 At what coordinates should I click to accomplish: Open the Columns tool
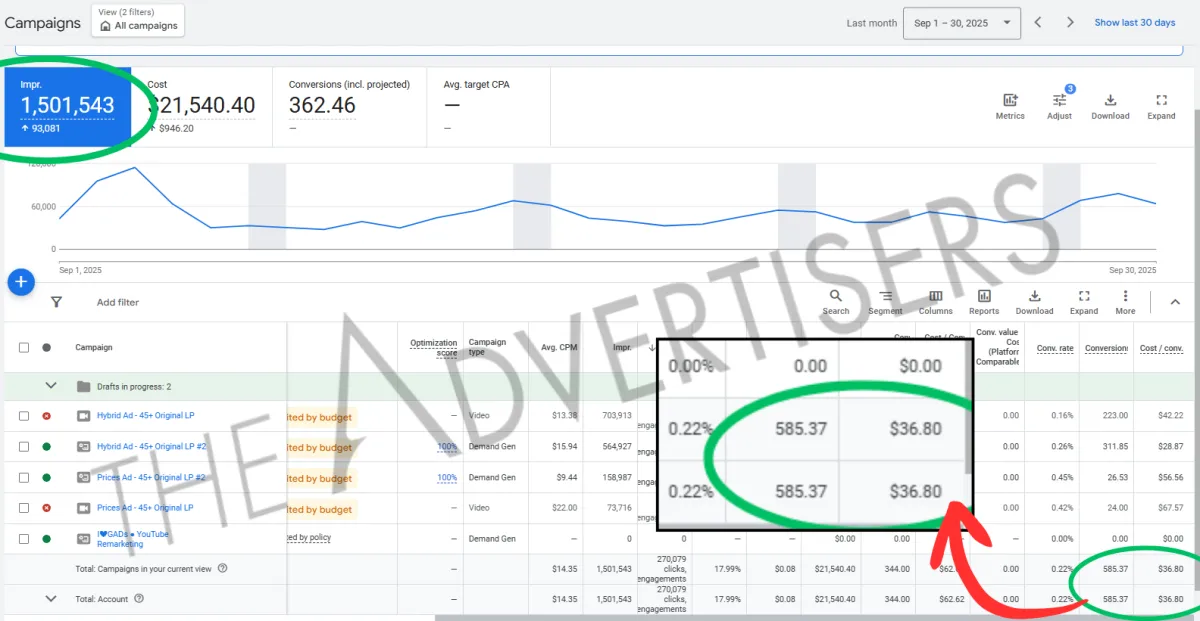click(x=935, y=302)
